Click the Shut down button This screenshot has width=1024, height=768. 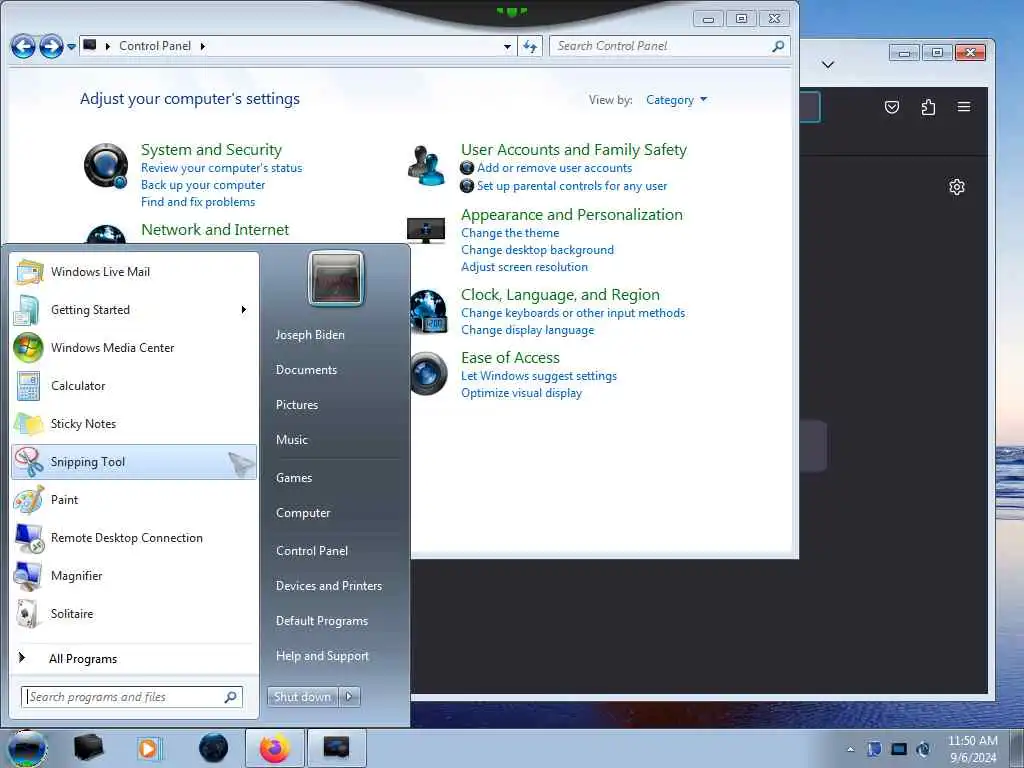pyautogui.click(x=303, y=697)
